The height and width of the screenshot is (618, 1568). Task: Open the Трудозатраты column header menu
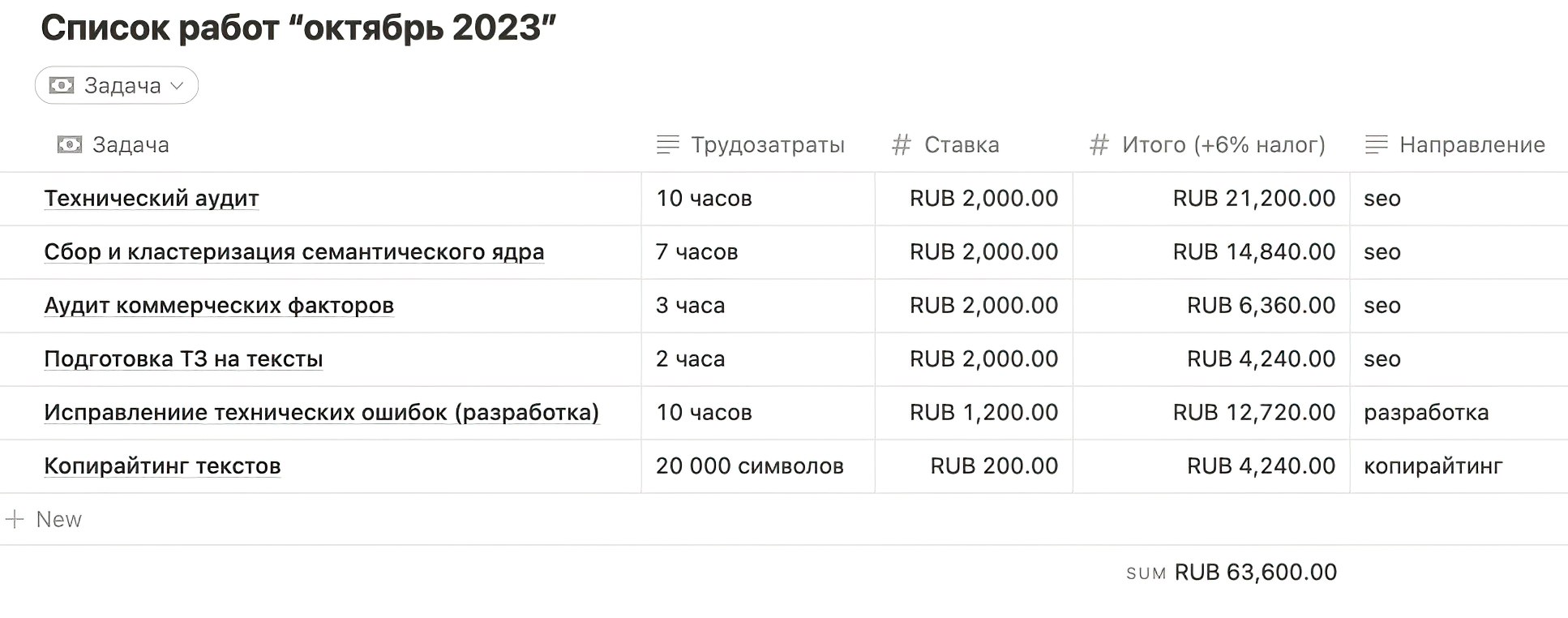point(767,144)
